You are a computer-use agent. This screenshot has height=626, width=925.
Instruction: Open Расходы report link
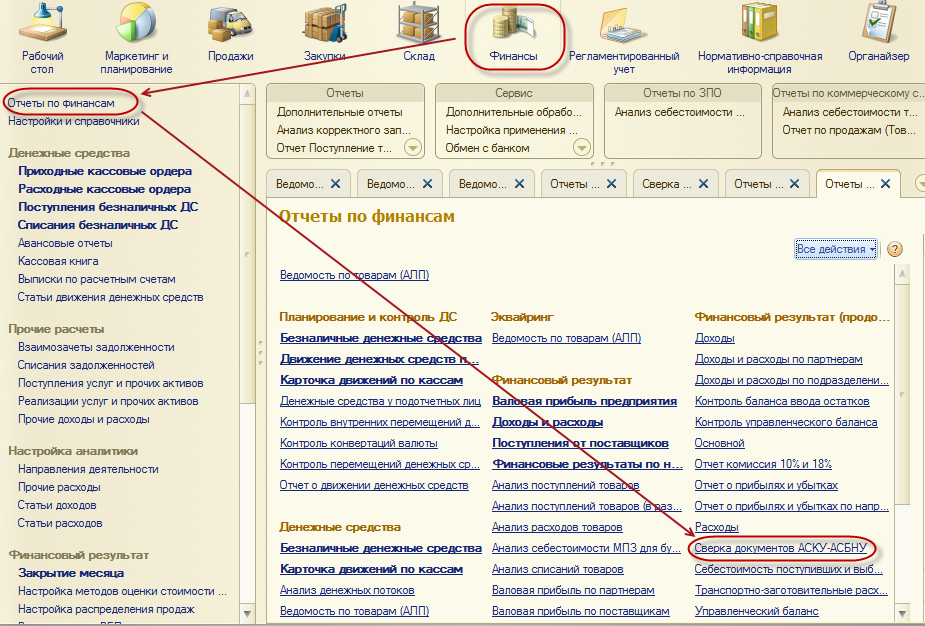click(x=717, y=527)
